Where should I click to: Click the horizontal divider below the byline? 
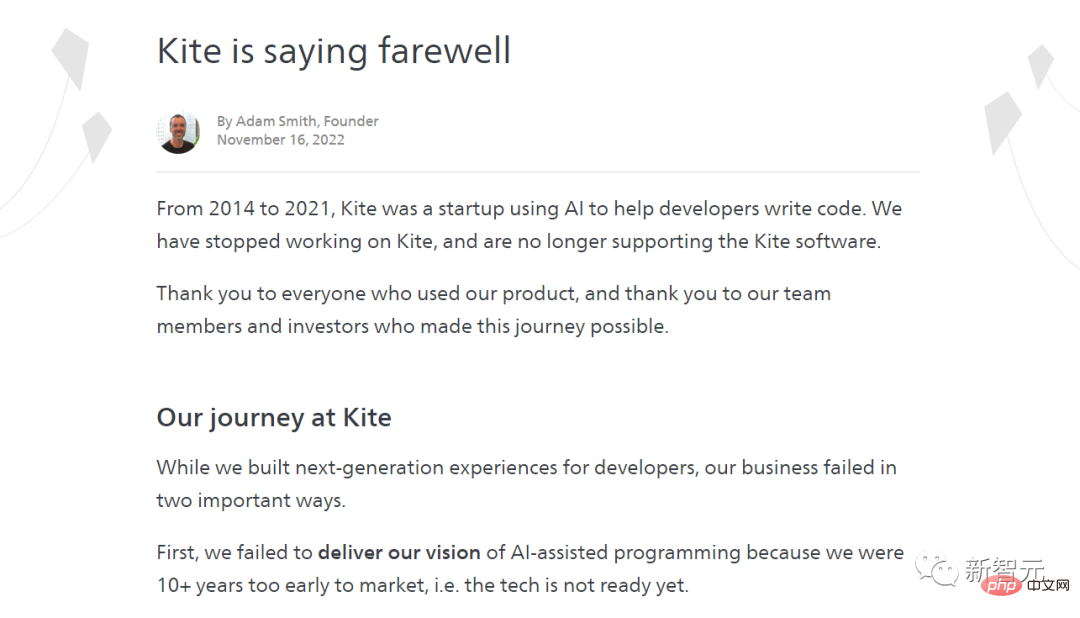click(x=538, y=172)
